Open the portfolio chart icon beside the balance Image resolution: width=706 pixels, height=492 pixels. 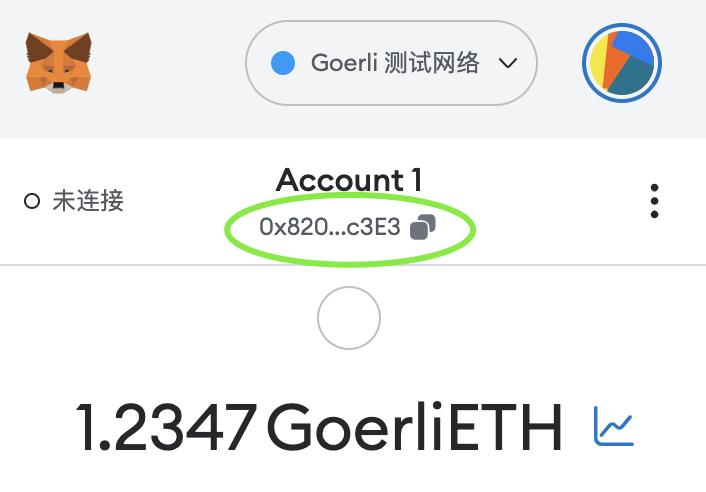pyautogui.click(x=614, y=426)
